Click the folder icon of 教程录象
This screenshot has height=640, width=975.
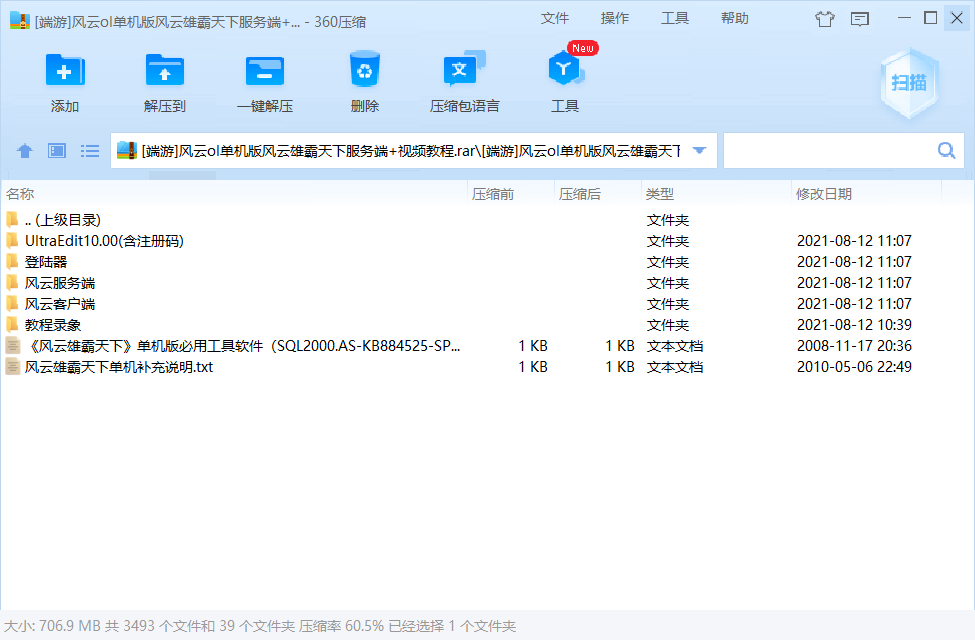tap(12, 325)
